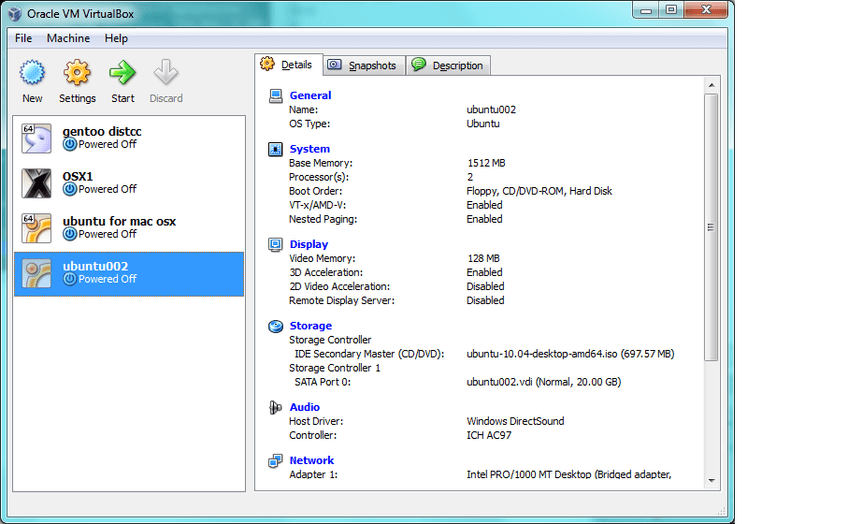Click the gentoo distcc VM icon
Image resolution: width=848 pixels, height=524 pixels.
pyautogui.click(x=36, y=138)
